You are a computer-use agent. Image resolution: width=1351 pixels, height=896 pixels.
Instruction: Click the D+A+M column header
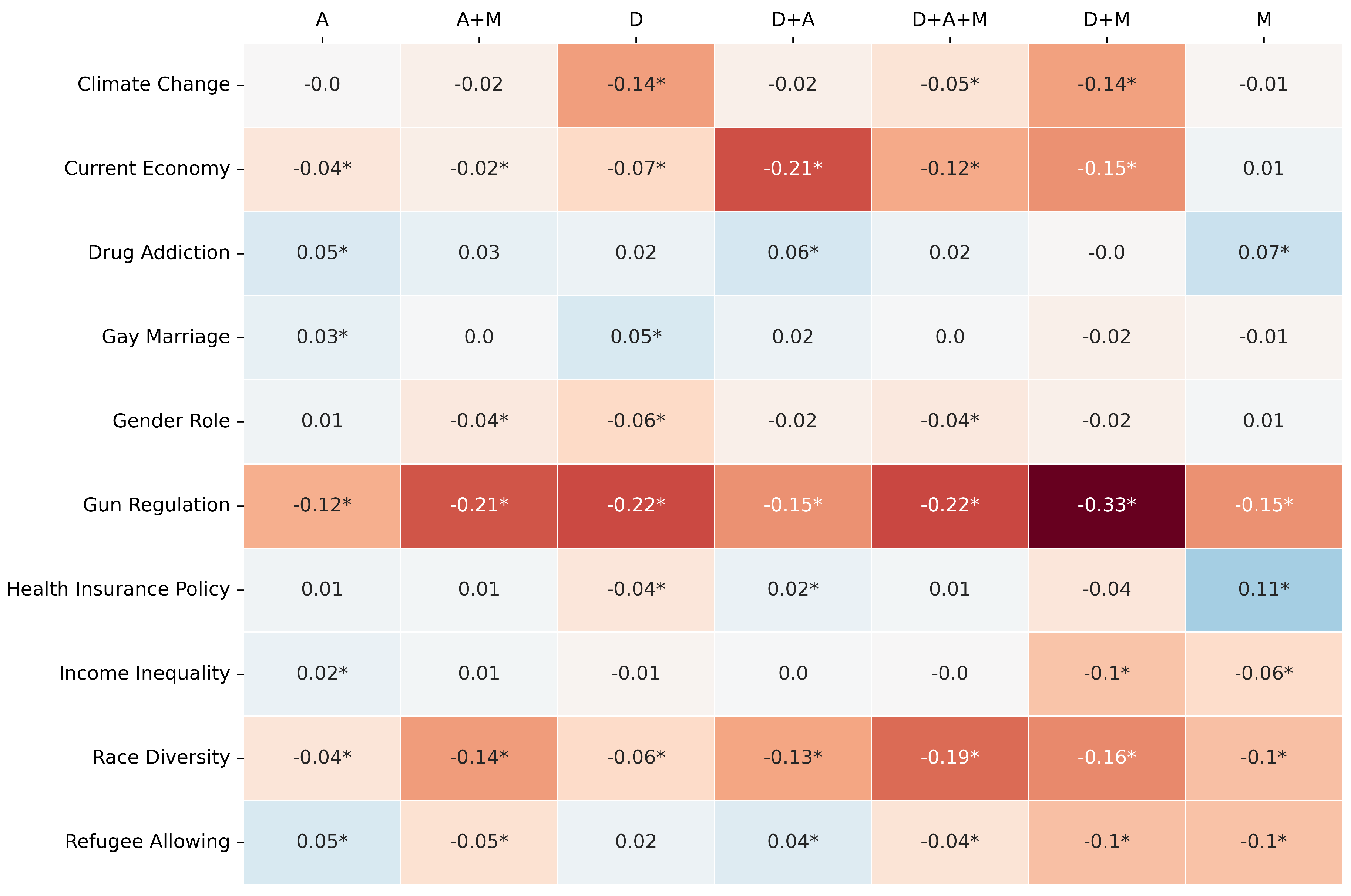(950, 20)
